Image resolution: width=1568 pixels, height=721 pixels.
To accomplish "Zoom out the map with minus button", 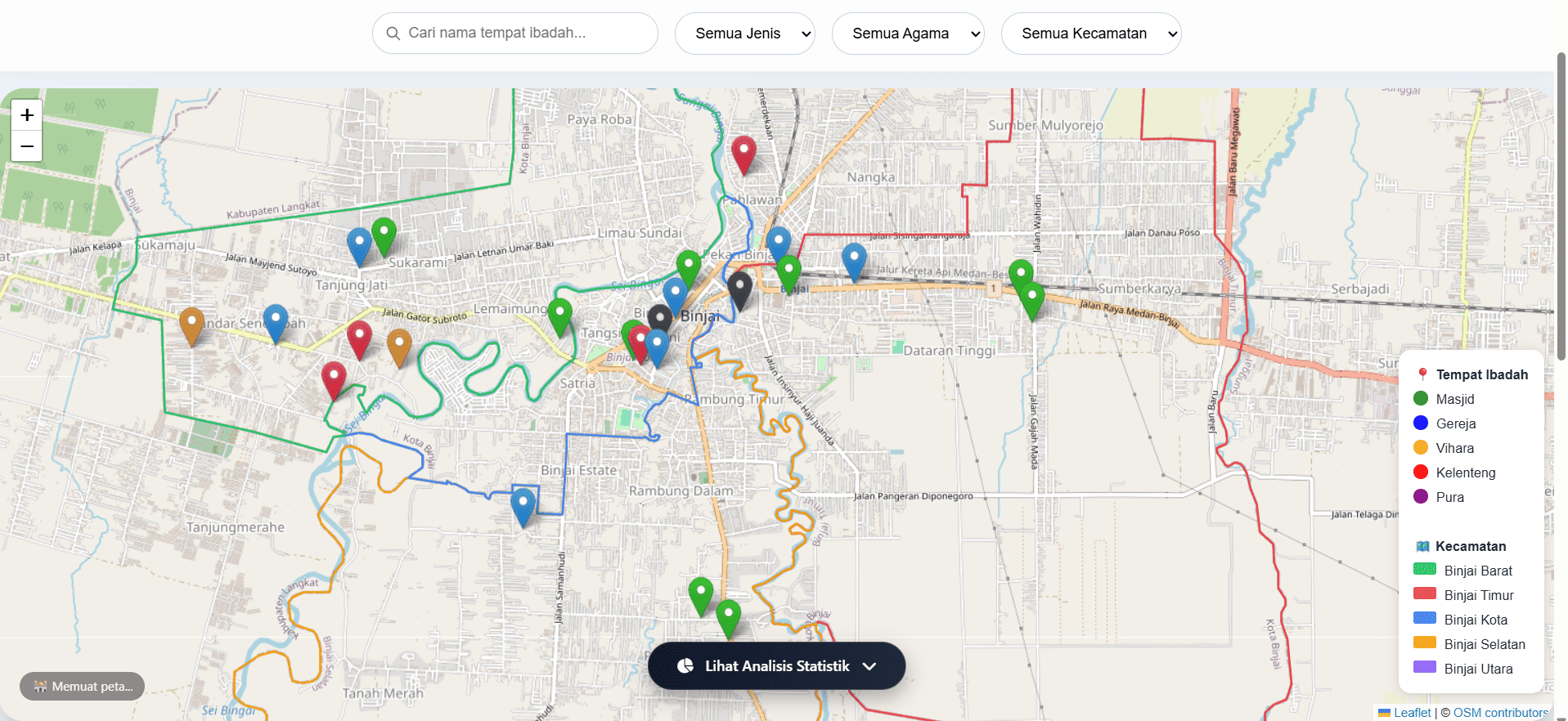I will click(x=27, y=146).
